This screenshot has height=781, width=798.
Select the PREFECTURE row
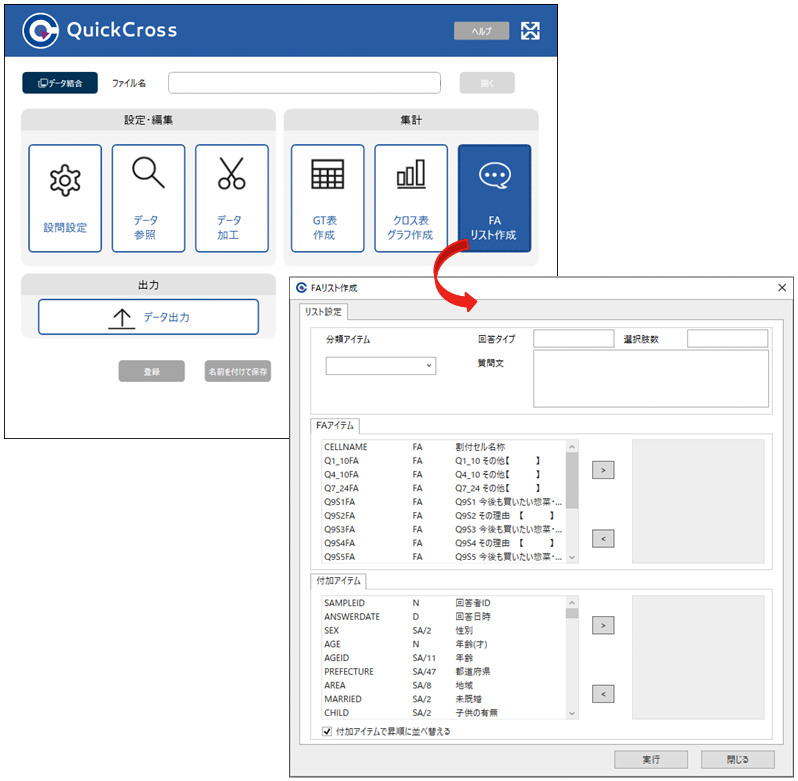pyautogui.click(x=443, y=671)
